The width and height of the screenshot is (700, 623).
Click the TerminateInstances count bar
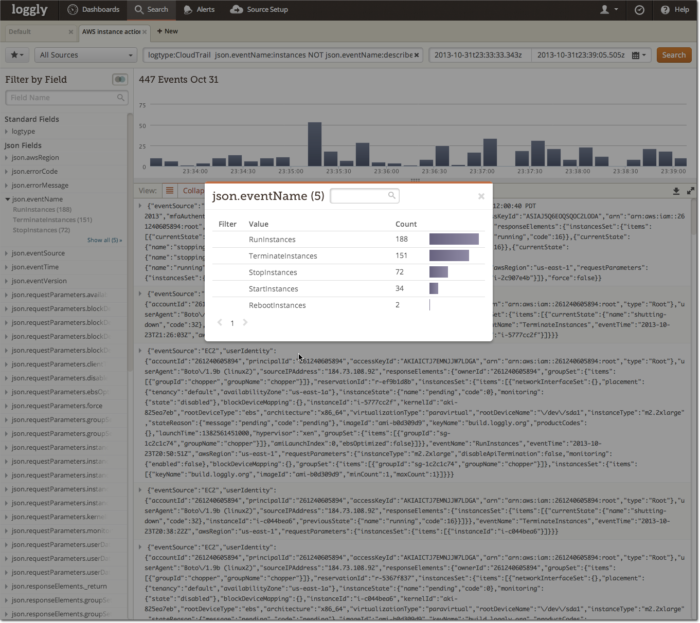pos(449,256)
